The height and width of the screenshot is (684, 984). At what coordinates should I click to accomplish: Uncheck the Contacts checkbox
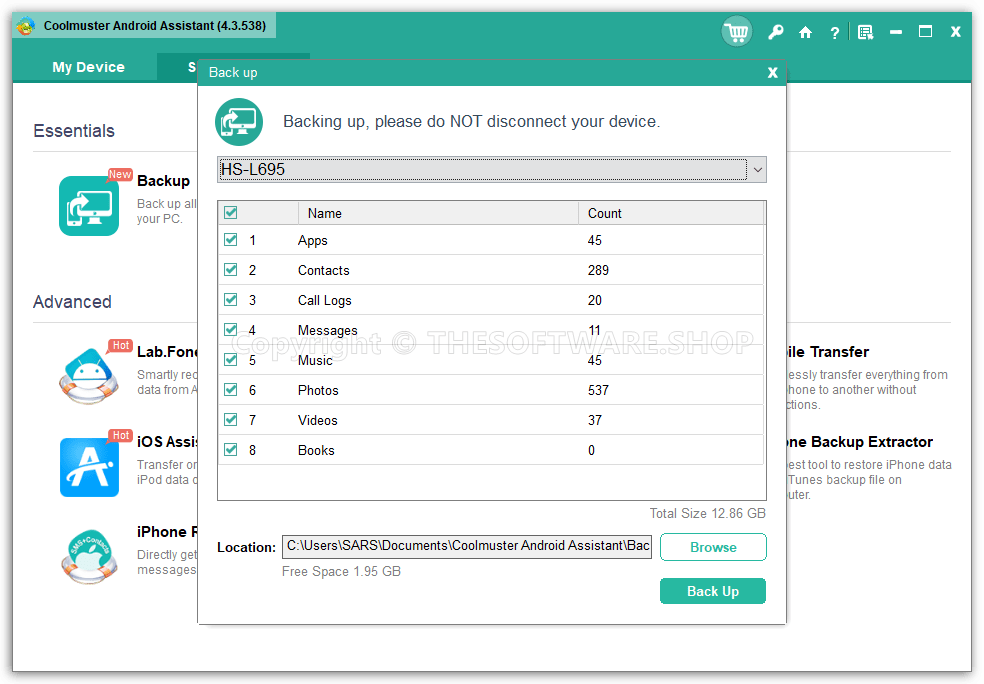coord(231,270)
